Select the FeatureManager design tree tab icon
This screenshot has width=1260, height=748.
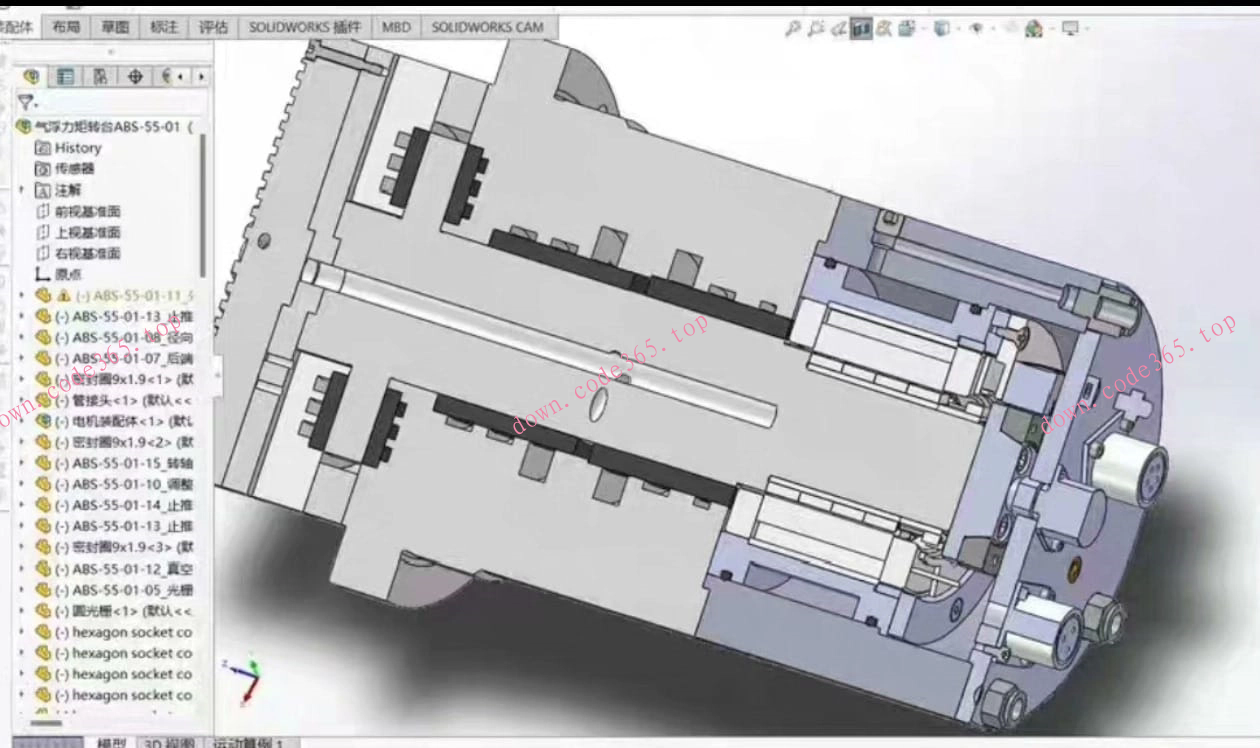click(x=32, y=76)
